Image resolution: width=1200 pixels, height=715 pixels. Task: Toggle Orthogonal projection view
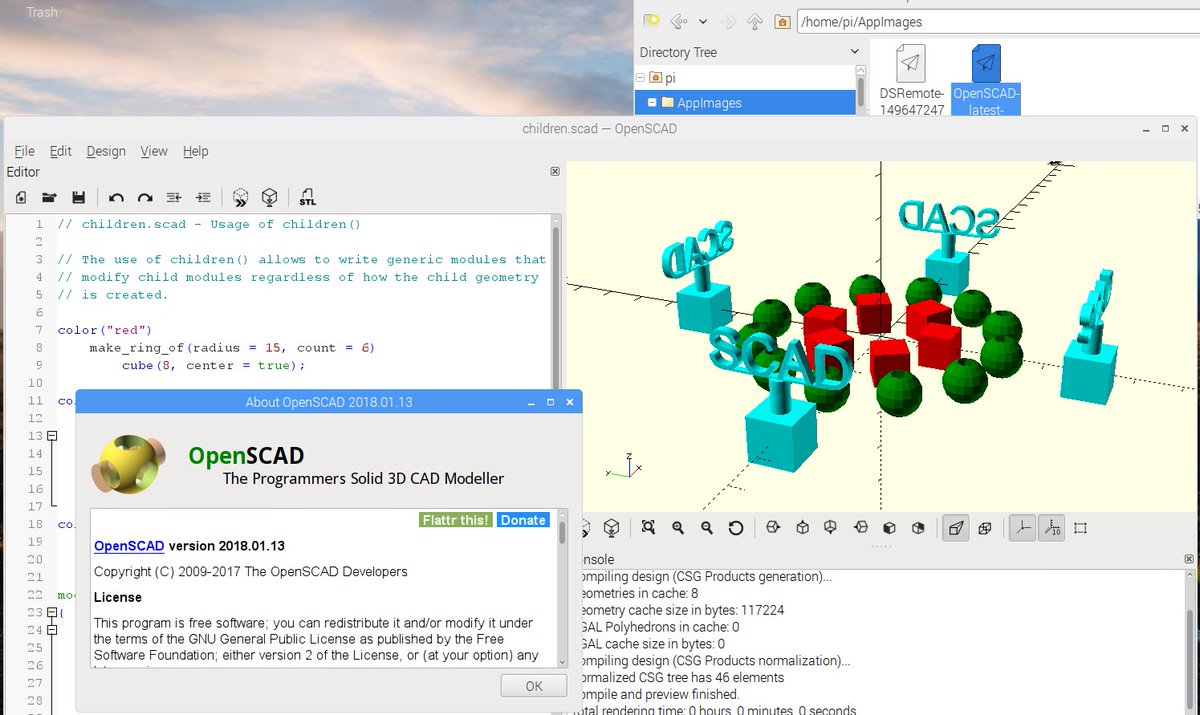[985, 528]
